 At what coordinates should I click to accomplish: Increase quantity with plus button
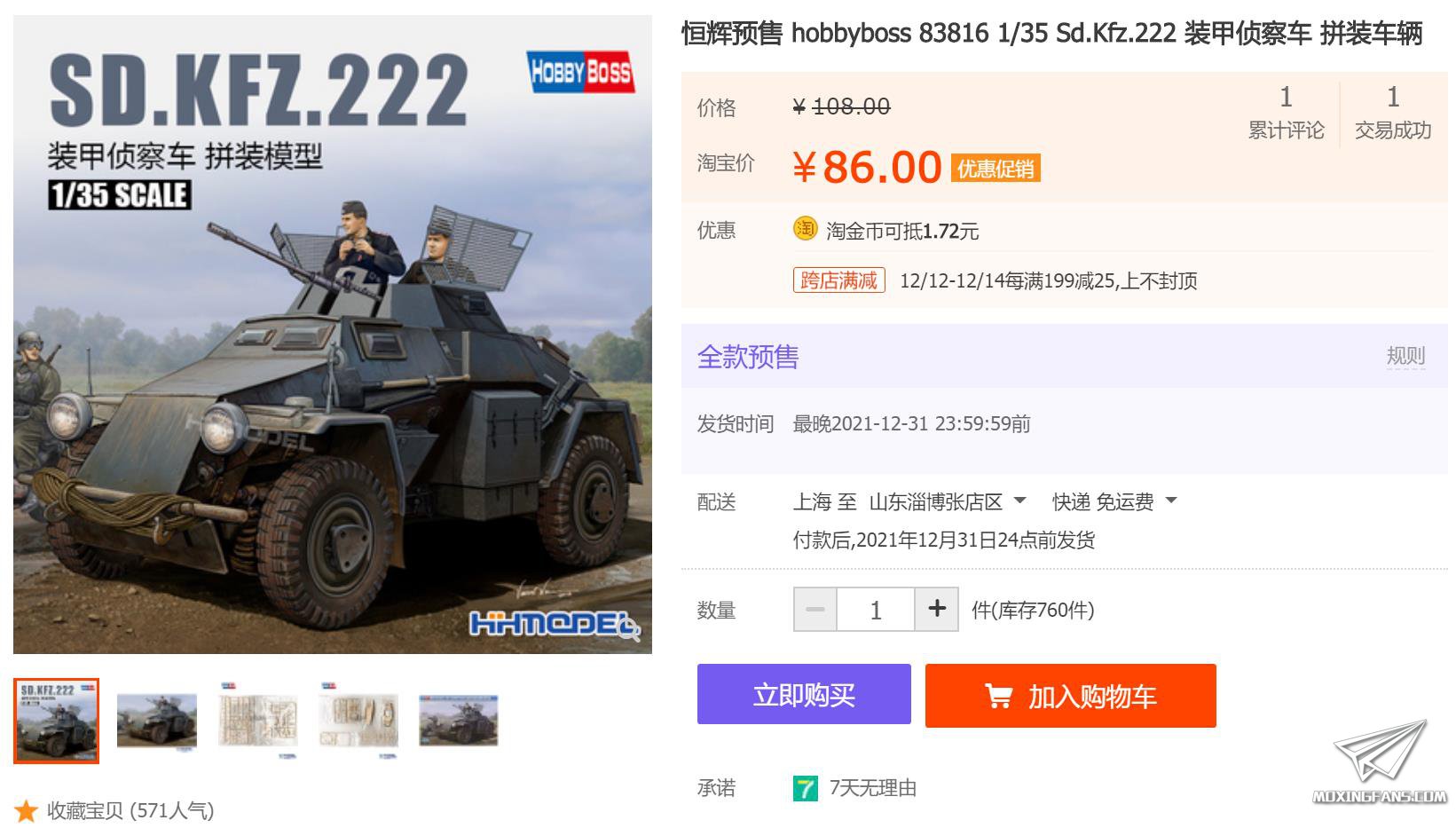(x=936, y=609)
